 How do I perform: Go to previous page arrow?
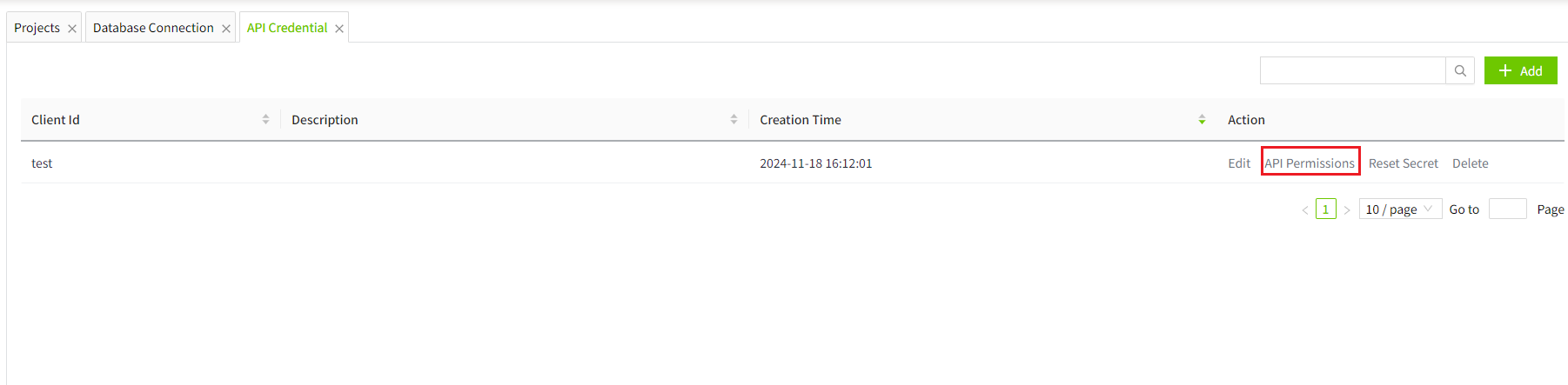pos(1304,209)
